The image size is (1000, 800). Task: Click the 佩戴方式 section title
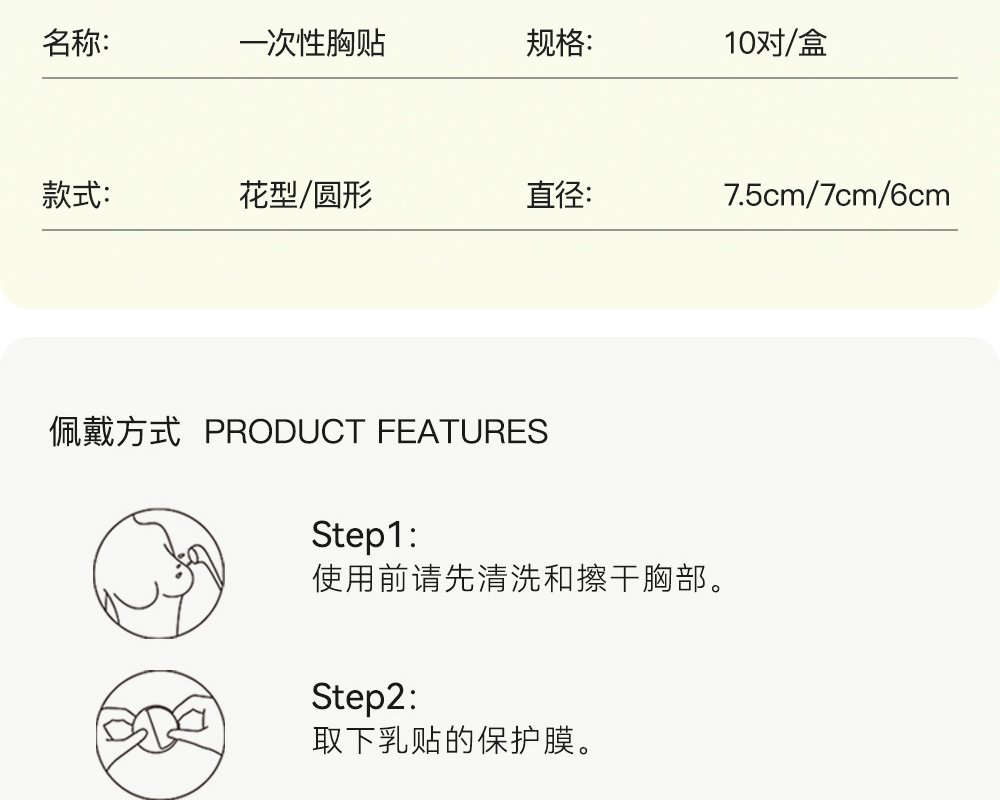pyautogui.click(x=115, y=431)
